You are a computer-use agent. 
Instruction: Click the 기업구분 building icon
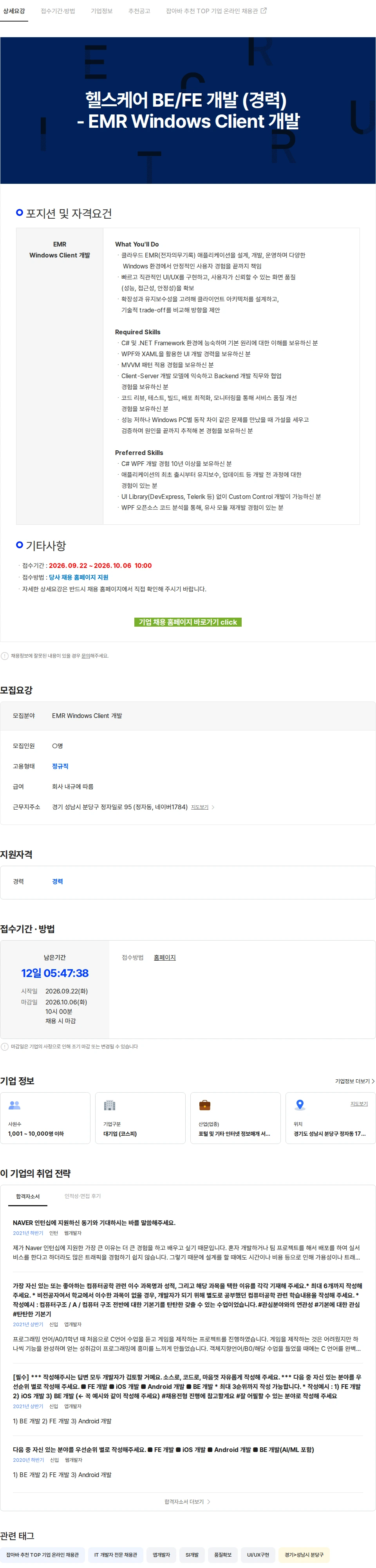pos(110,1105)
